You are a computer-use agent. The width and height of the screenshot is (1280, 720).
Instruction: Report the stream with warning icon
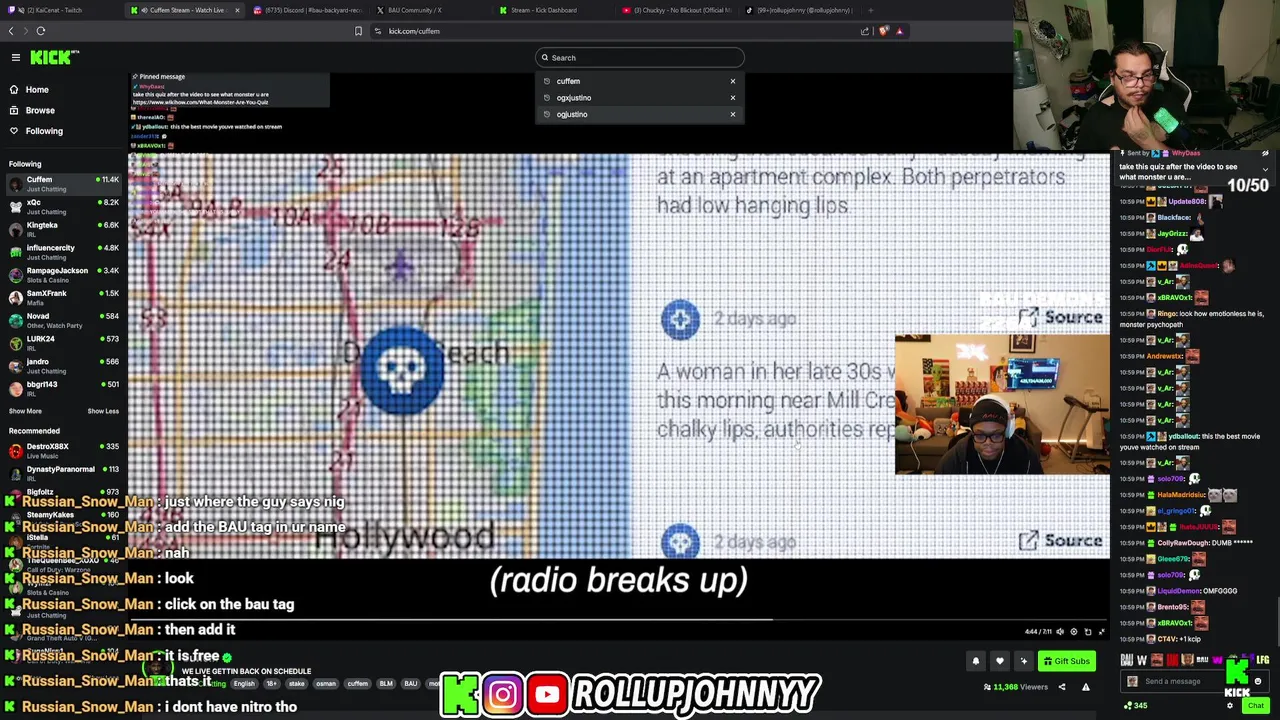coord(1085,687)
